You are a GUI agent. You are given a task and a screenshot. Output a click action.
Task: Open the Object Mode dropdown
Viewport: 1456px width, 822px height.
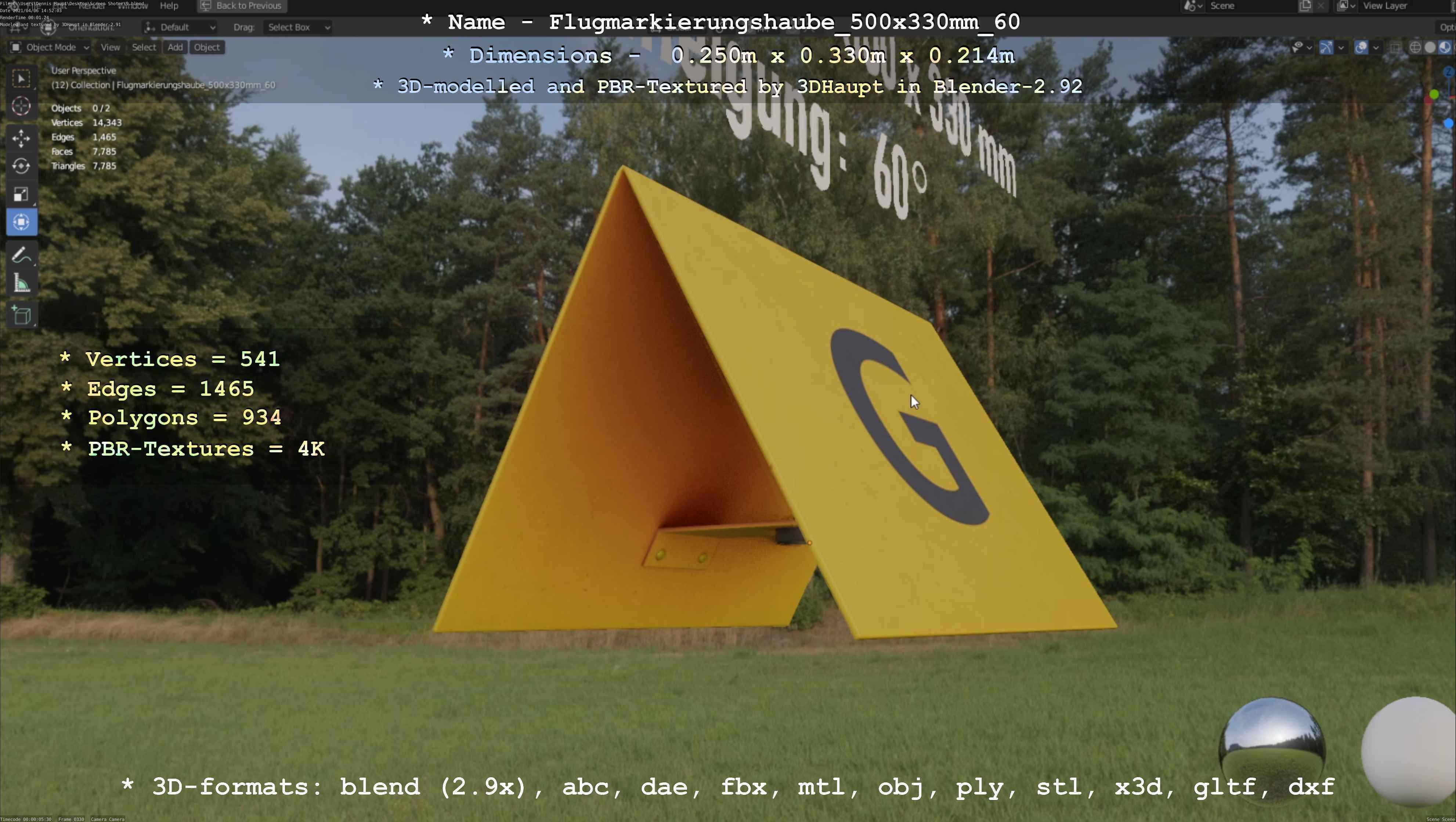click(50, 47)
